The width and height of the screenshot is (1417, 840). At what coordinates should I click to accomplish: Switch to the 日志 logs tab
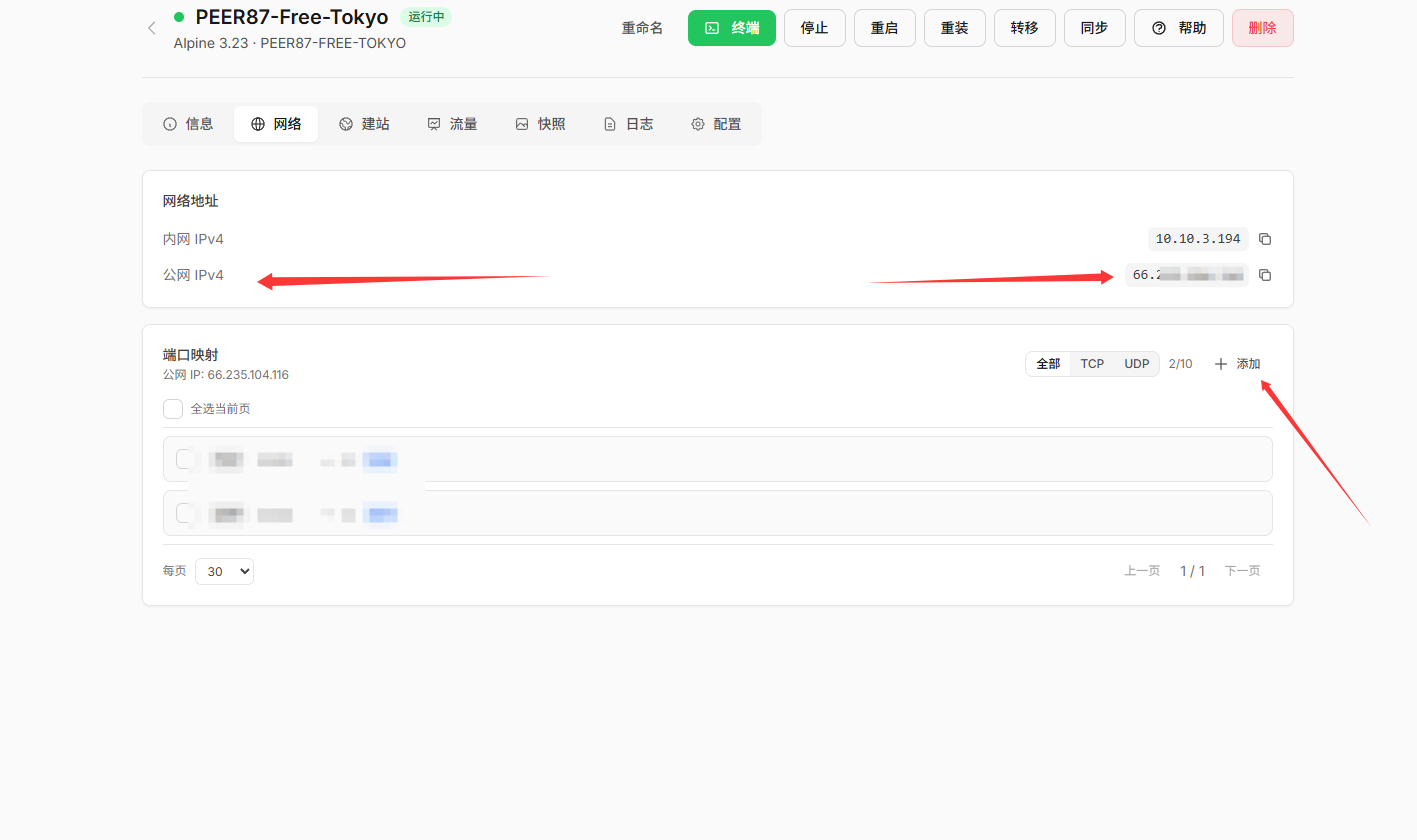coord(628,124)
